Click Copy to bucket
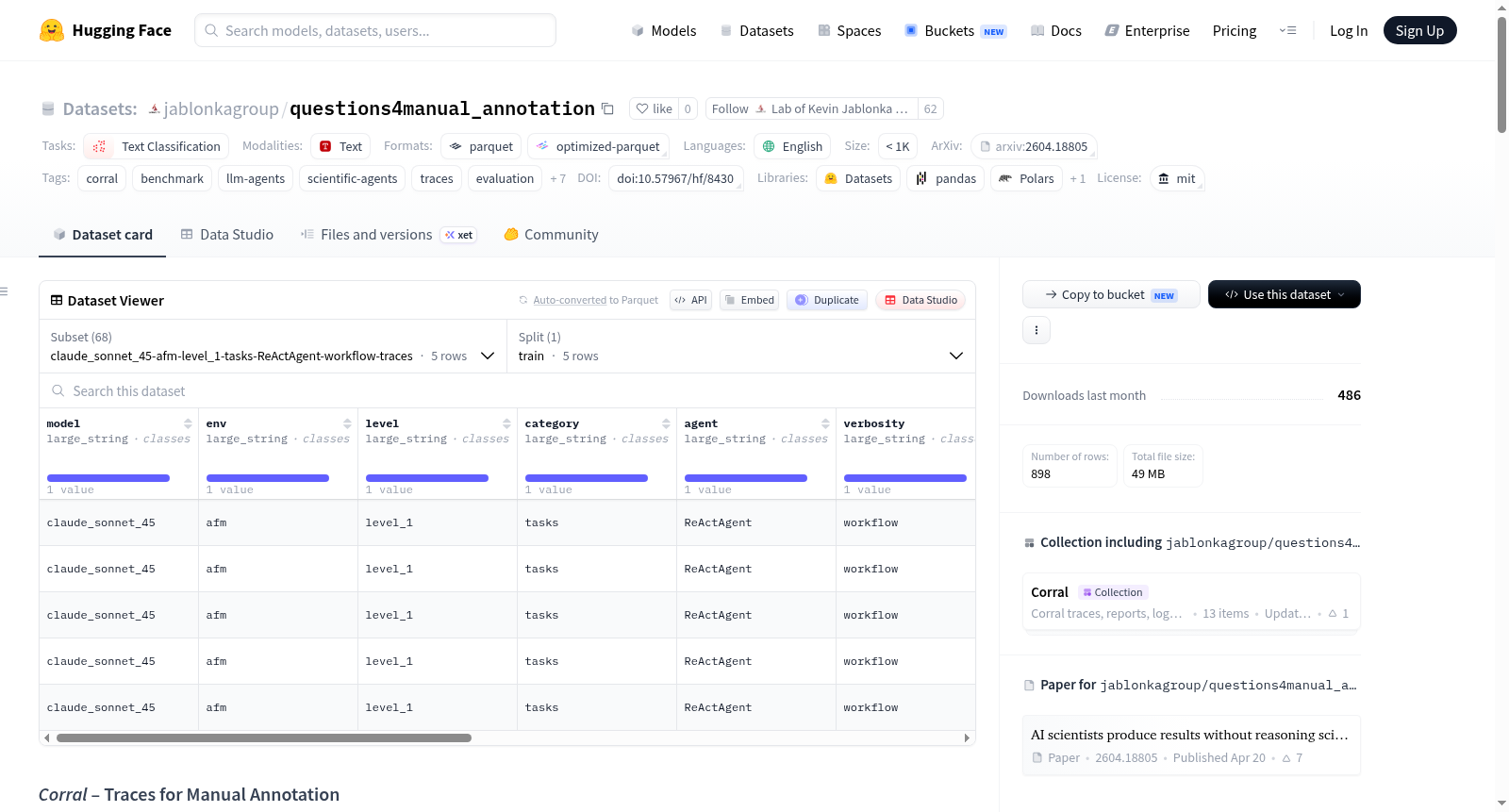1509x812 pixels. click(1111, 294)
